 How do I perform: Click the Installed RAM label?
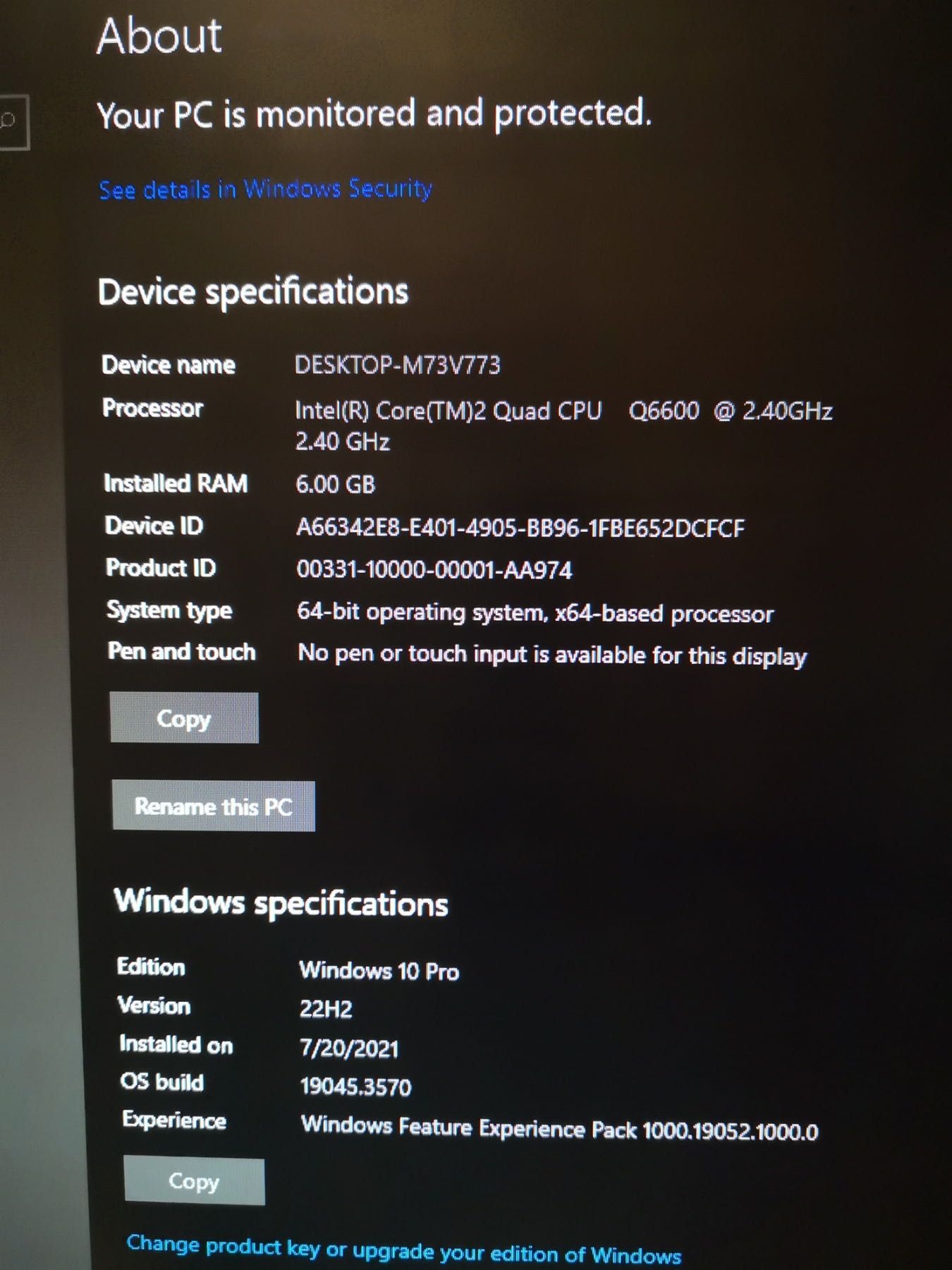pyautogui.click(x=176, y=483)
